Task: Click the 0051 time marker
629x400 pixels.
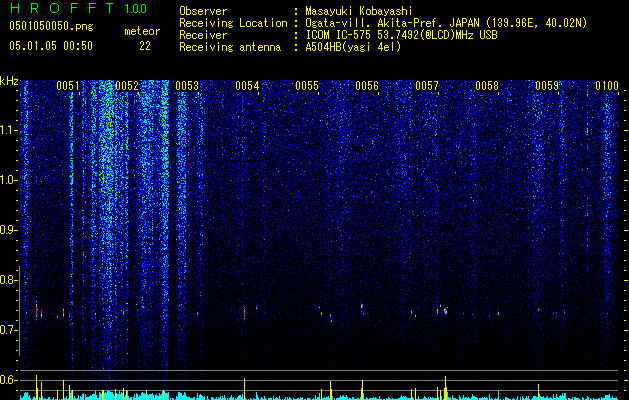Action: pos(68,86)
